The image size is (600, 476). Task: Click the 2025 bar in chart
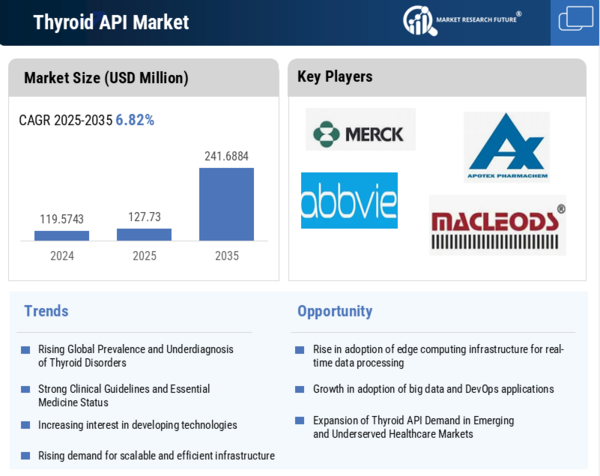[144, 235]
